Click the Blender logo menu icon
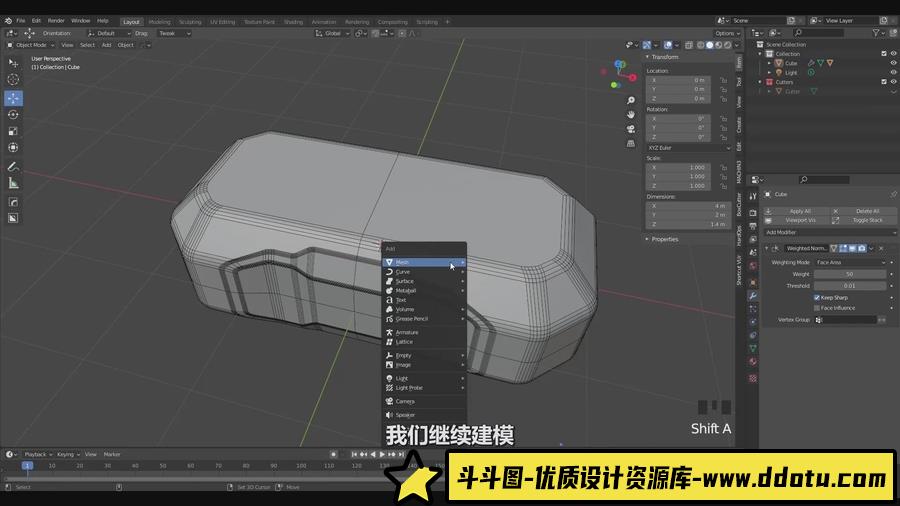This screenshot has width=900, height=506. pyautogui.click(x=8, y=21)
